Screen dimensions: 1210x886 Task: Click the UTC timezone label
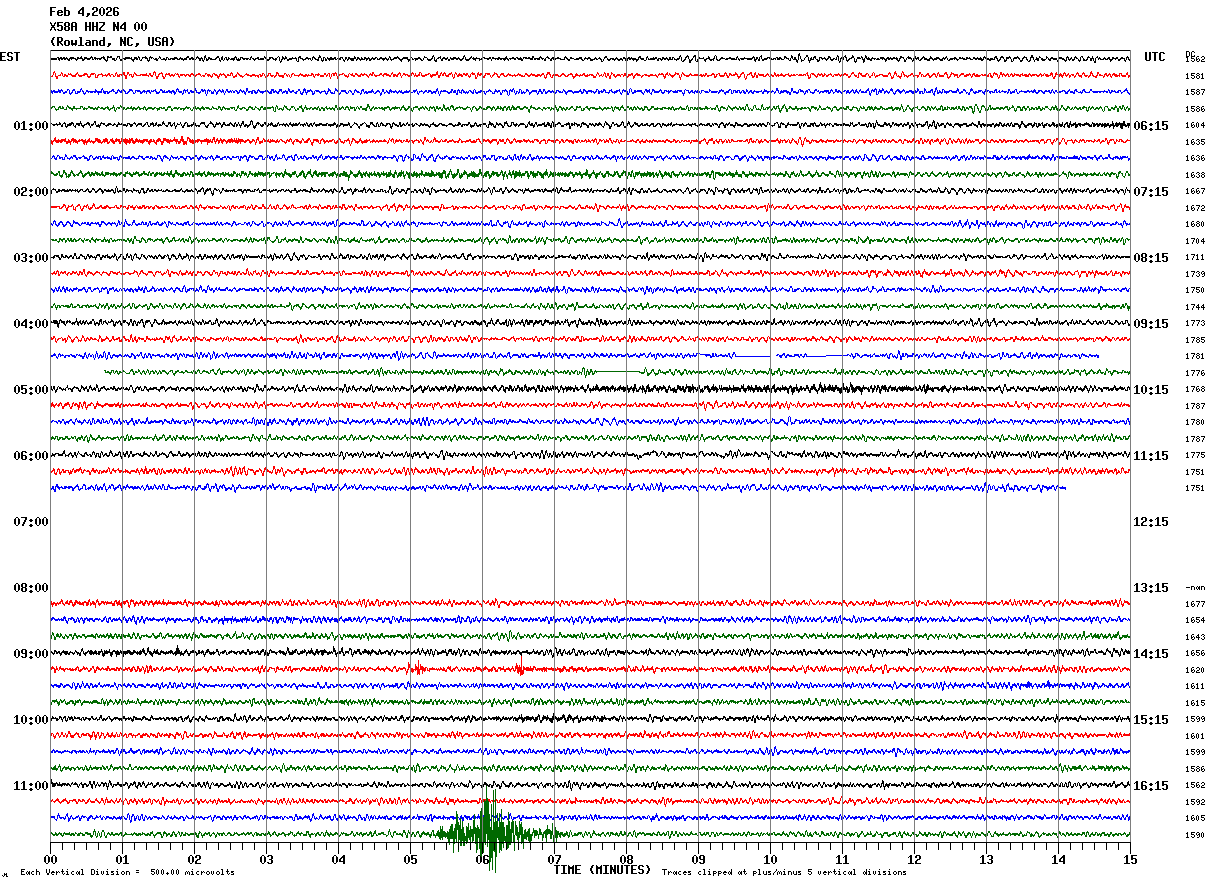1155,57
